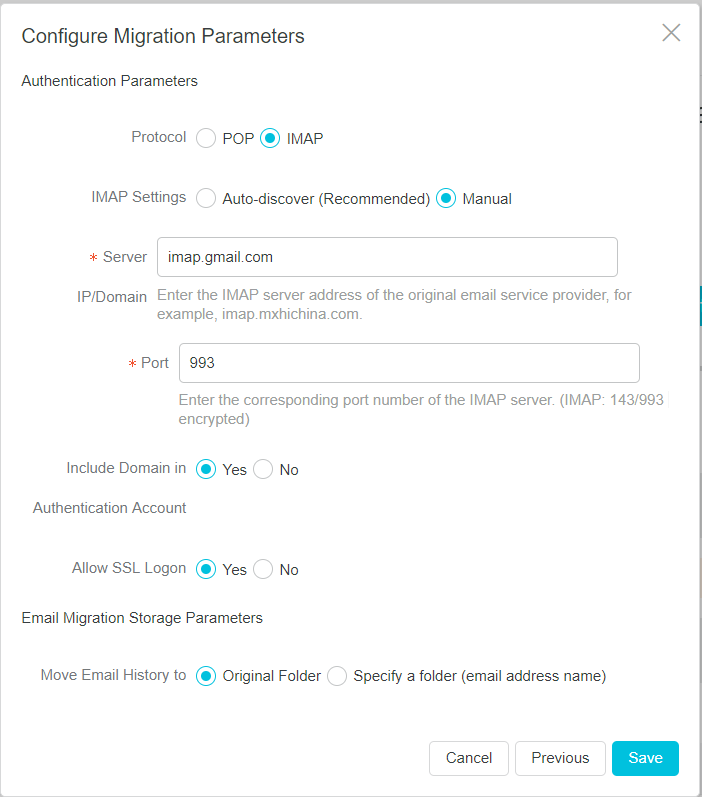This screenshot has height=797, width=702.
Task: Disable SSL Logon by selecting No
Action: 263,570
